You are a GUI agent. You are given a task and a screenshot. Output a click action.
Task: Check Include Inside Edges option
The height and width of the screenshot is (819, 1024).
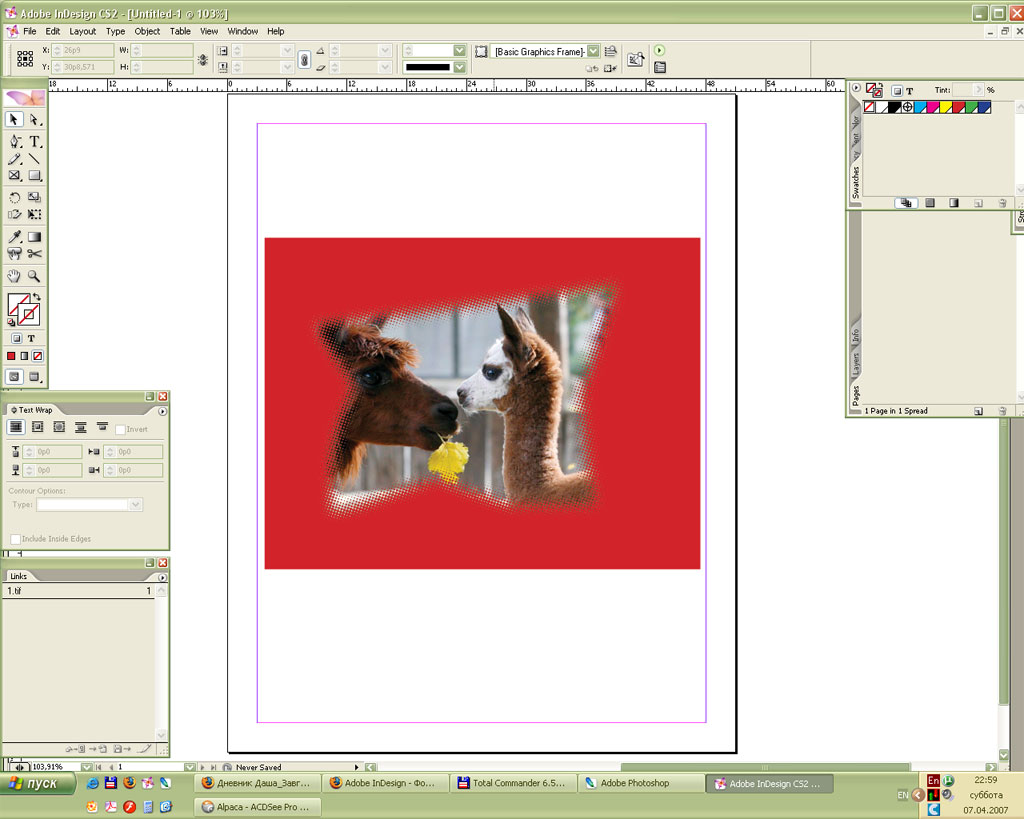tap(15, 539)
